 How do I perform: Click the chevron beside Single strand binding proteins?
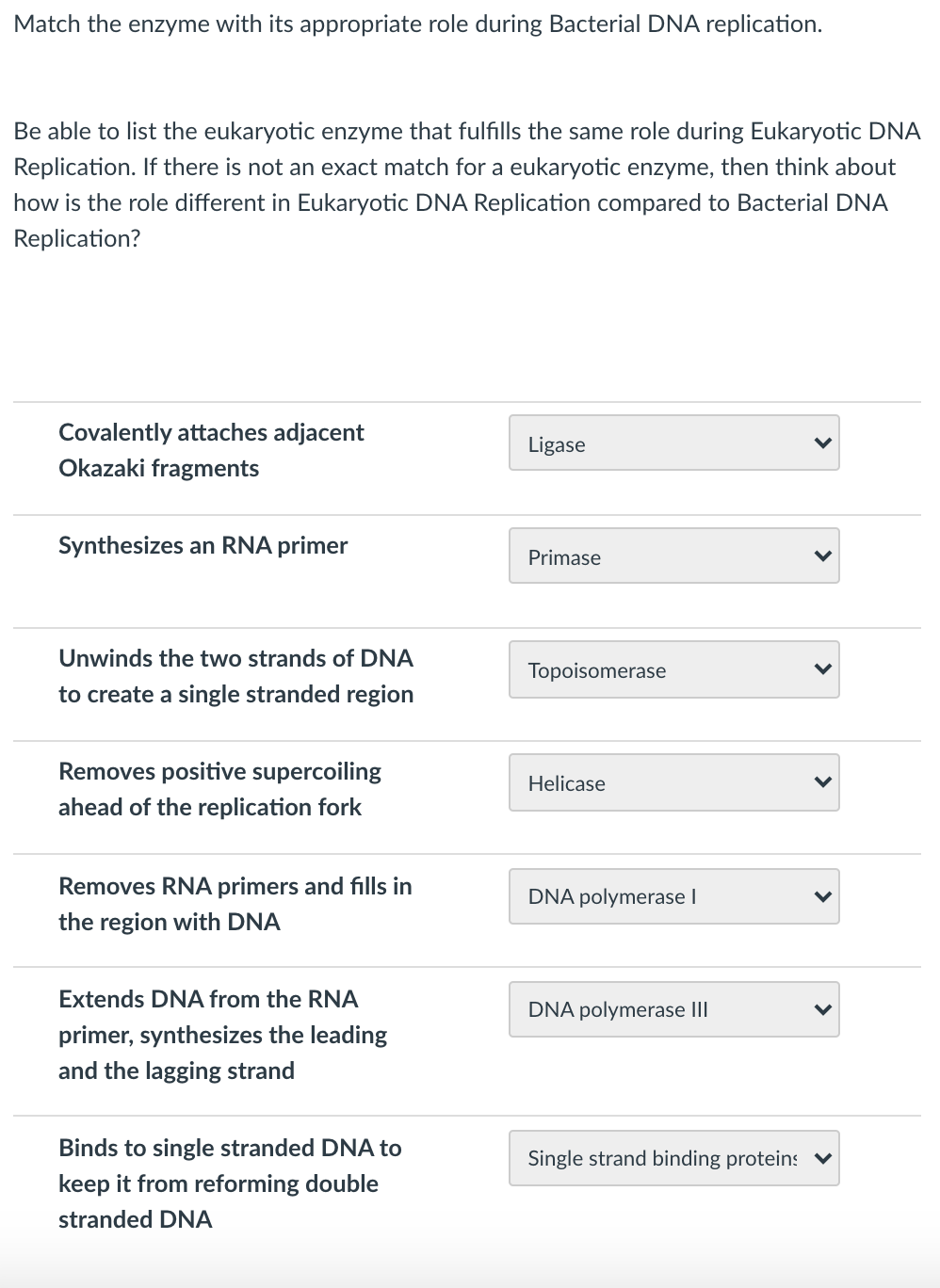point(824,1158)
